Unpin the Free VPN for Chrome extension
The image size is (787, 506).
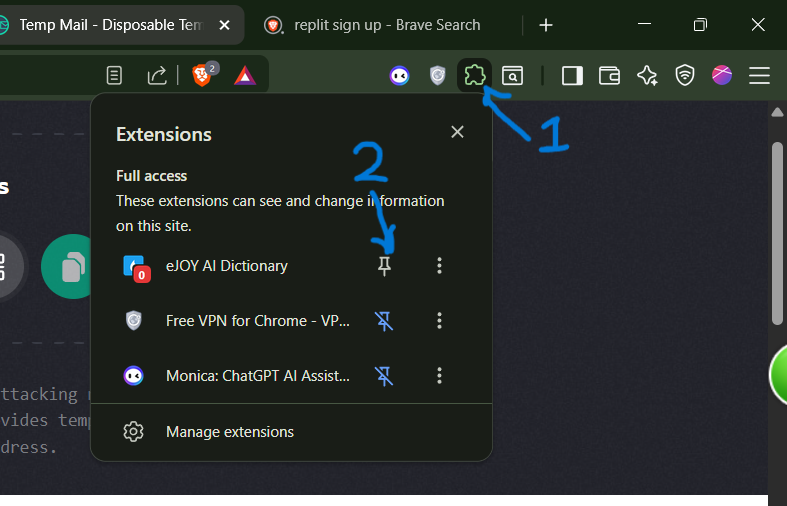pos(384,321)
